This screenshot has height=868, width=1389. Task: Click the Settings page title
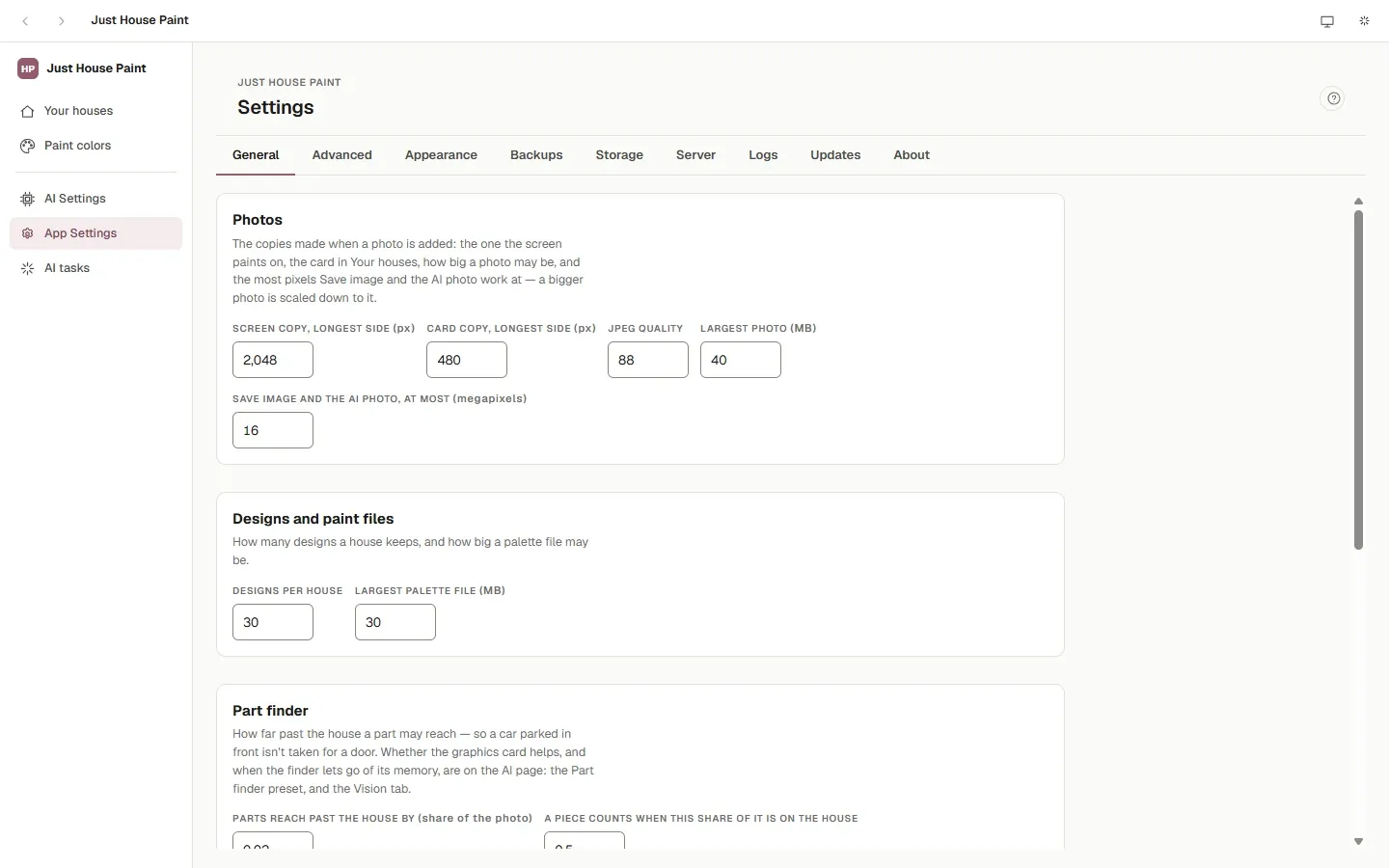[x=276, y=107]
